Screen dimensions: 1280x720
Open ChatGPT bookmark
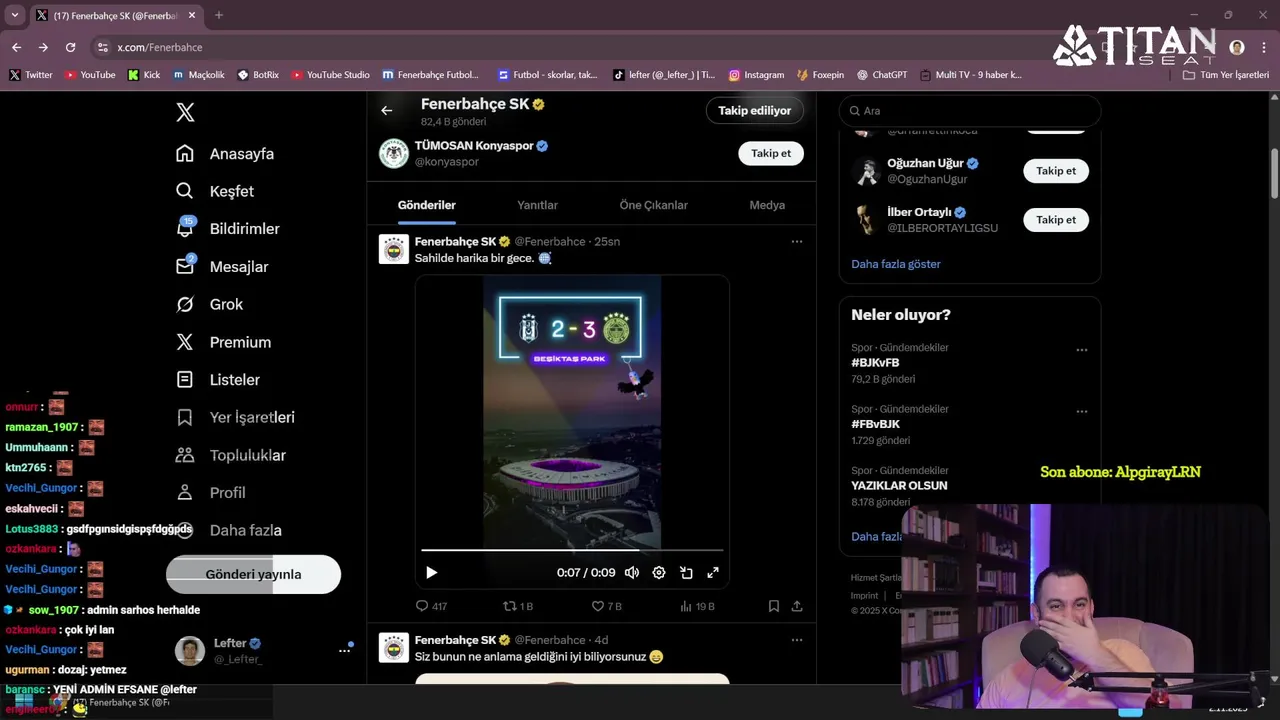(881, 75)
